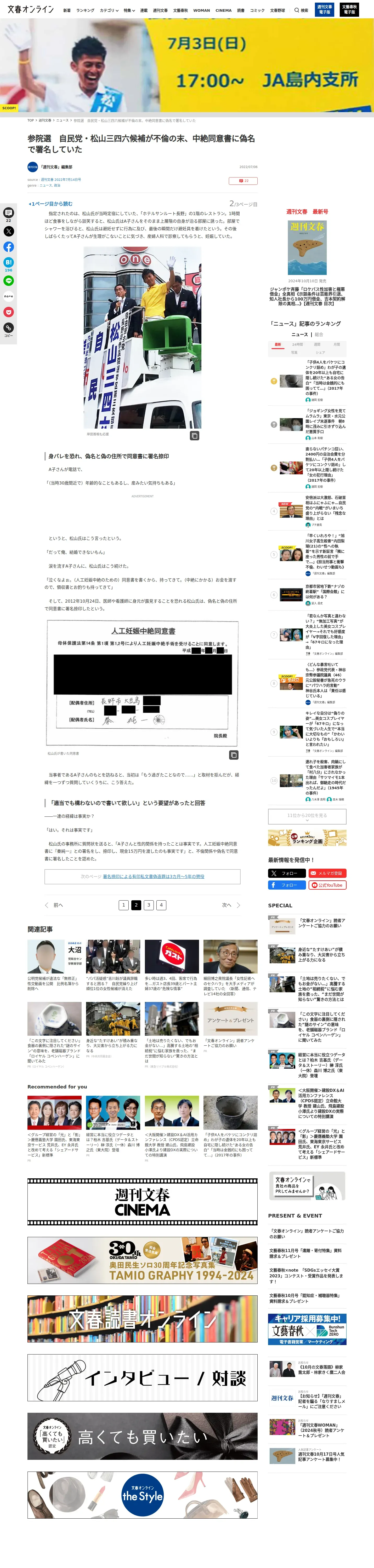Open 高くても買いたい banner
This screenshot has height=1568, width=374.
(143, 1437)
